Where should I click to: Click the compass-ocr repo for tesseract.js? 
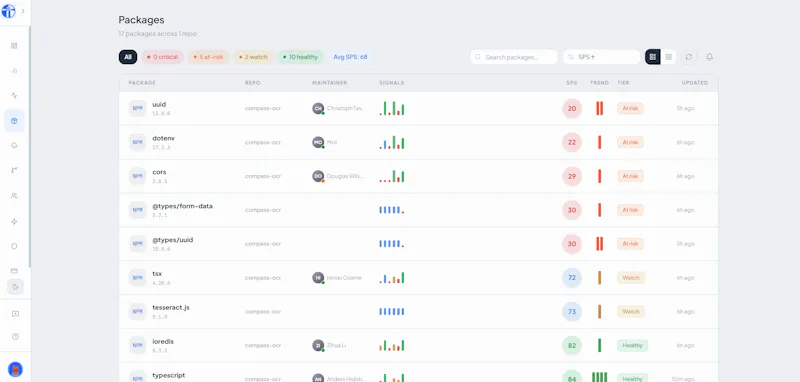[263, 312]
